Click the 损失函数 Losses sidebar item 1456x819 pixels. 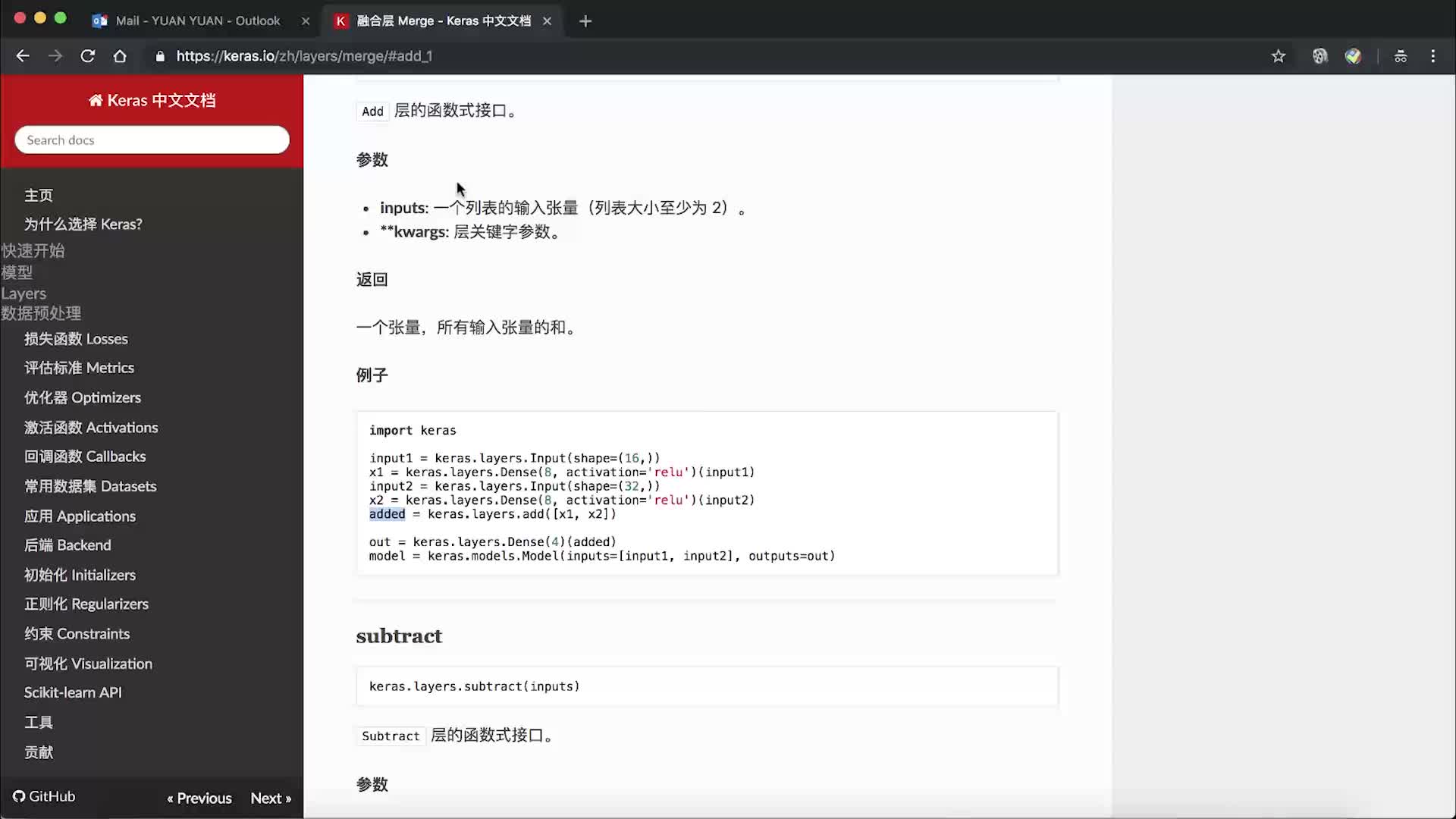75,338
